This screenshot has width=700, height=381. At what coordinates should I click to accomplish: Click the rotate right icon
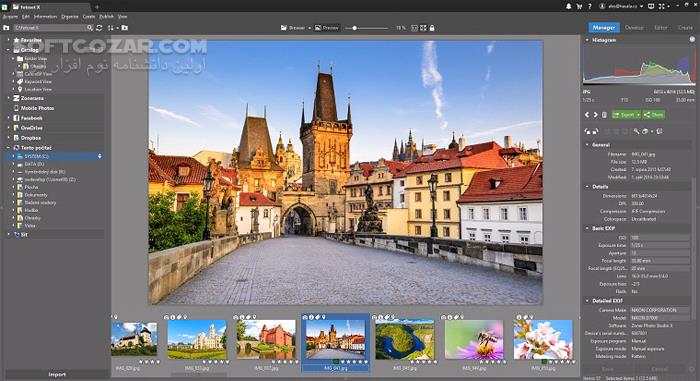pyautogui.click(x=595, y=131)
